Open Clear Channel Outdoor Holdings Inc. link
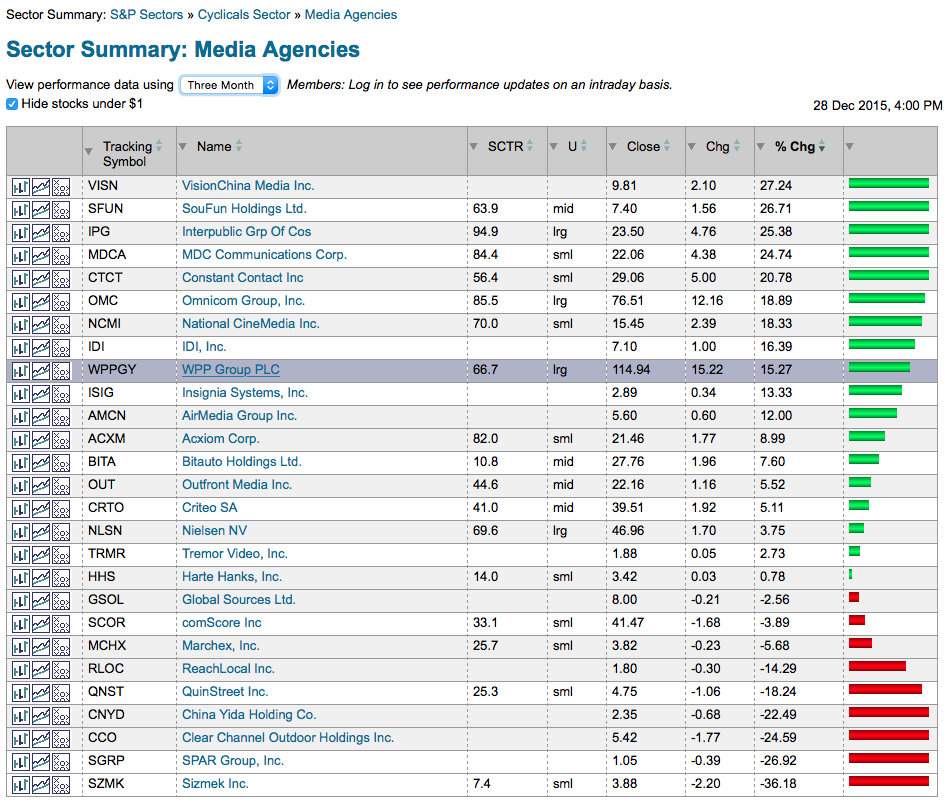The image size is (947, 803). tap(288, 737)
